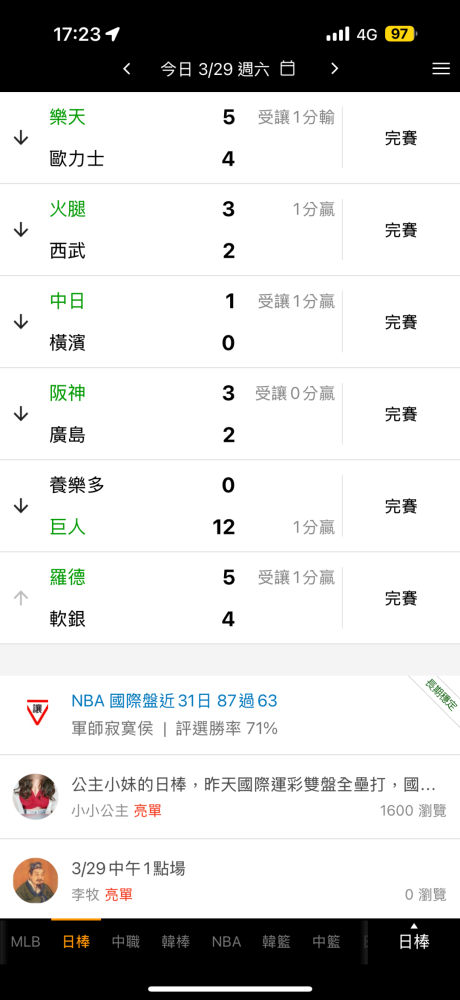Screen dimensions: 460x1000
Task: Go to previous day with left chevron
Action: 126,69
